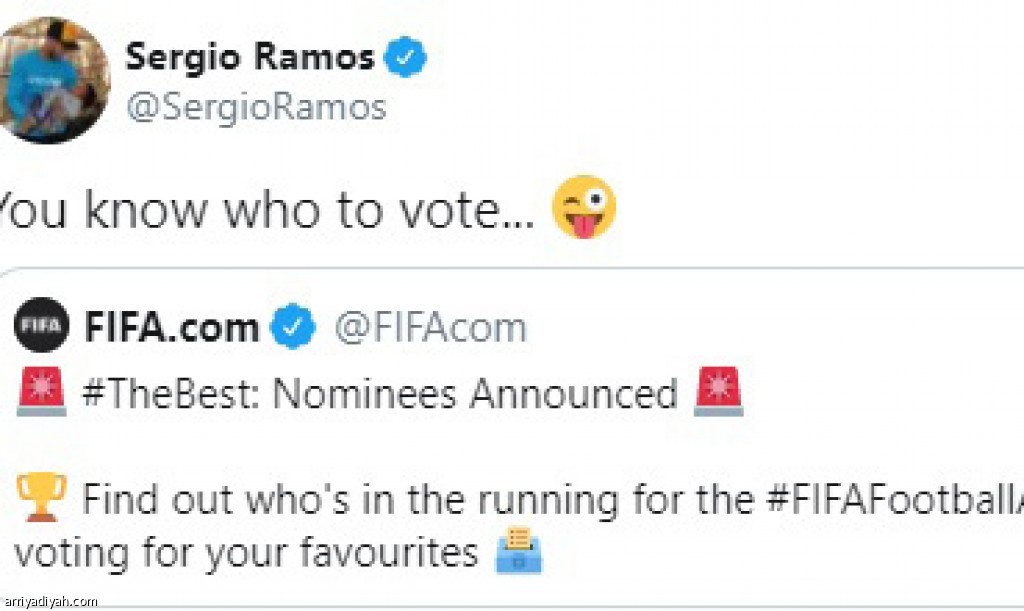This screenshot has width=1024, height=611.
Task: Click the verified badge next to FIFA.com
Action: pyautogui.click(x=296, y=327)
